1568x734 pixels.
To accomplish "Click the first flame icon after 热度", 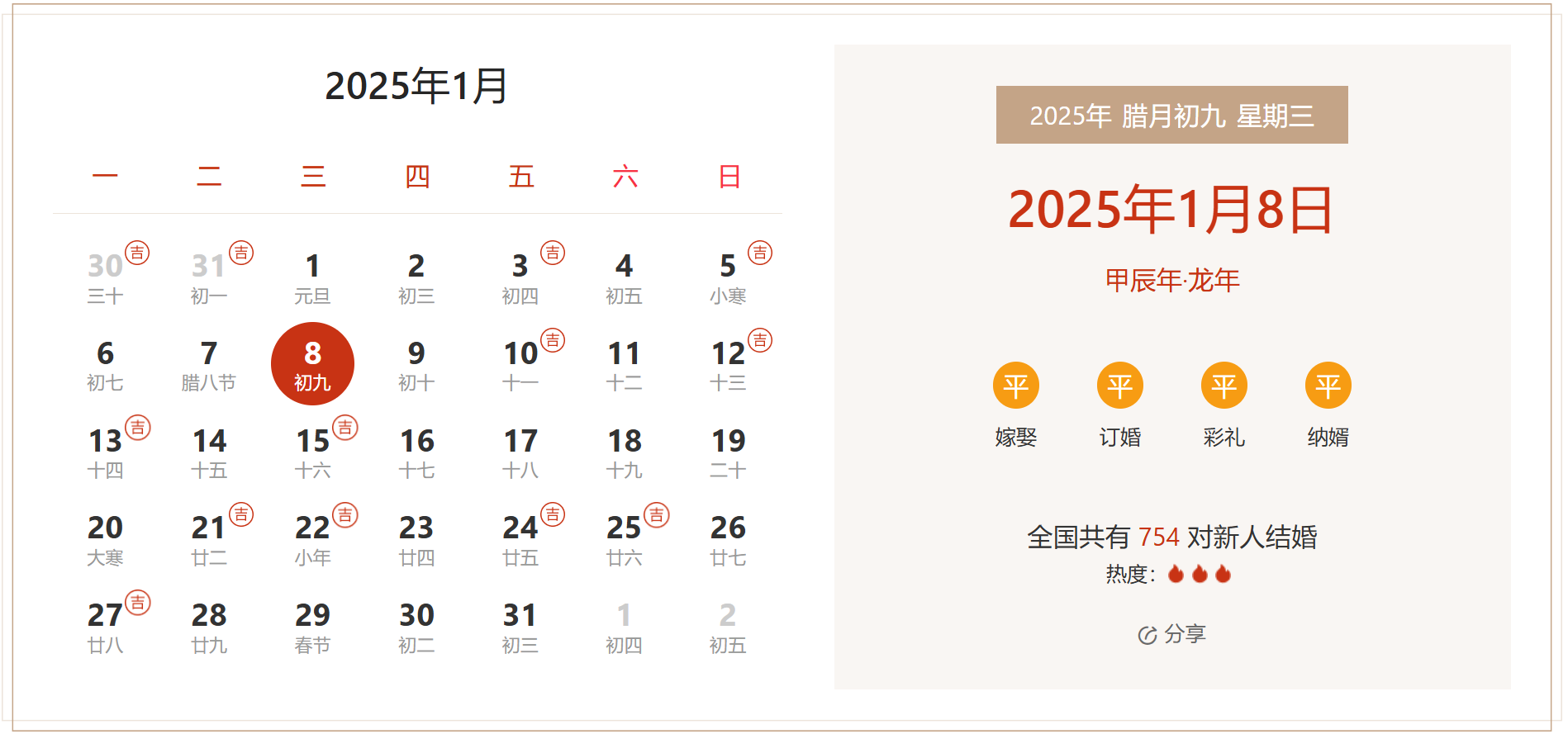I will coord(1176,574).
